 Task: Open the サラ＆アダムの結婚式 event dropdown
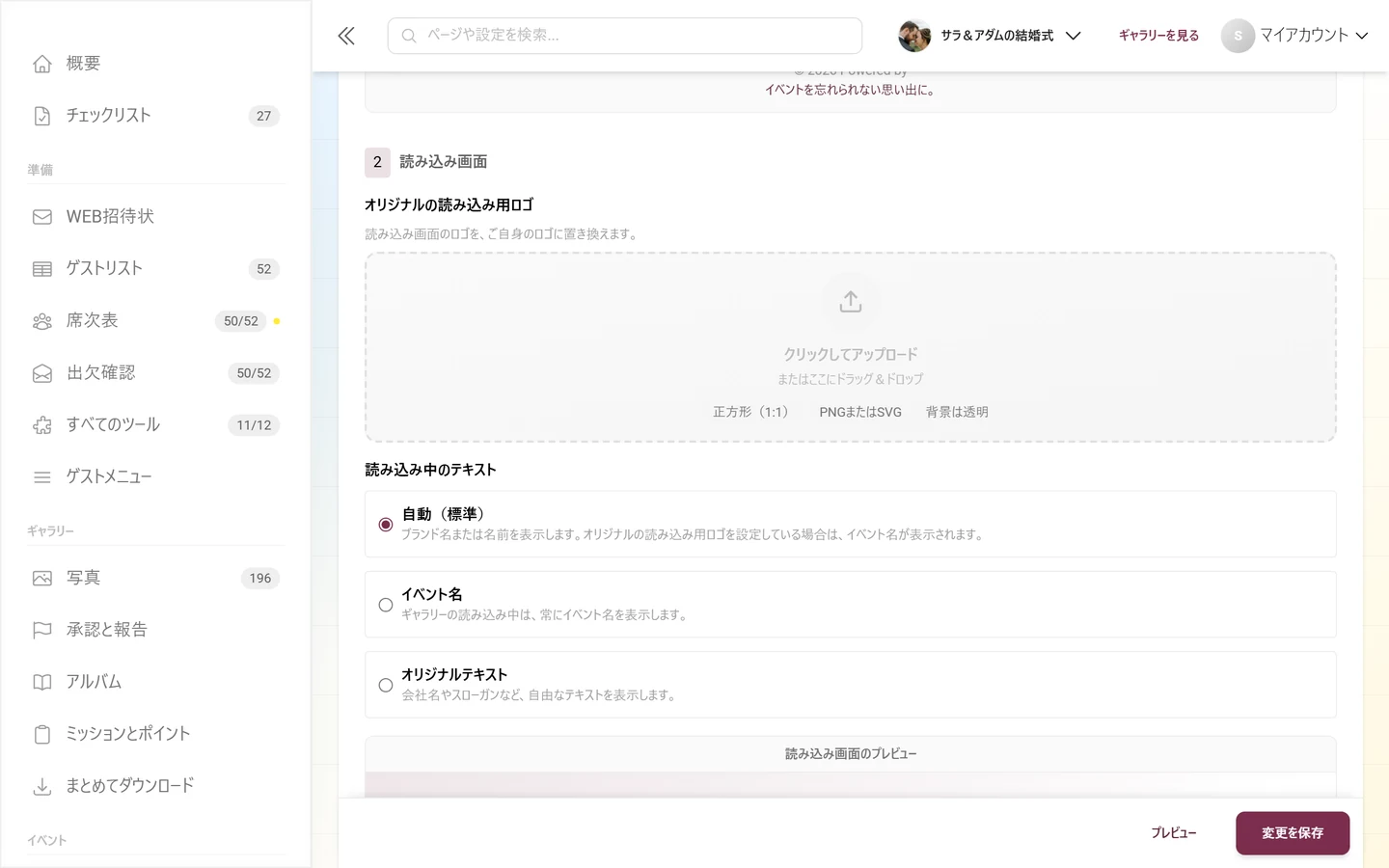[990, 36]
